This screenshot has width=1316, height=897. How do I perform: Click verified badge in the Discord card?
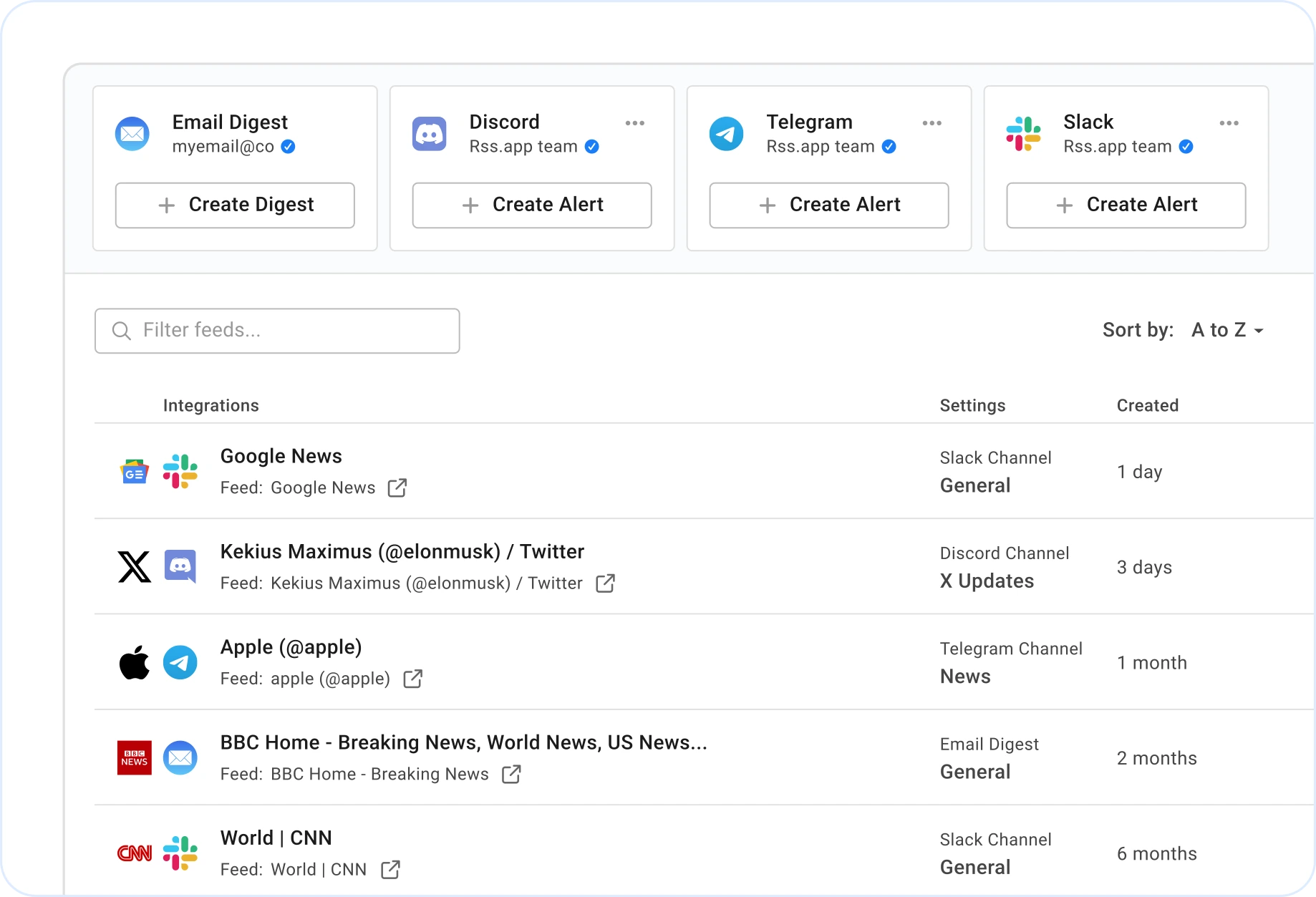point(592,147)
